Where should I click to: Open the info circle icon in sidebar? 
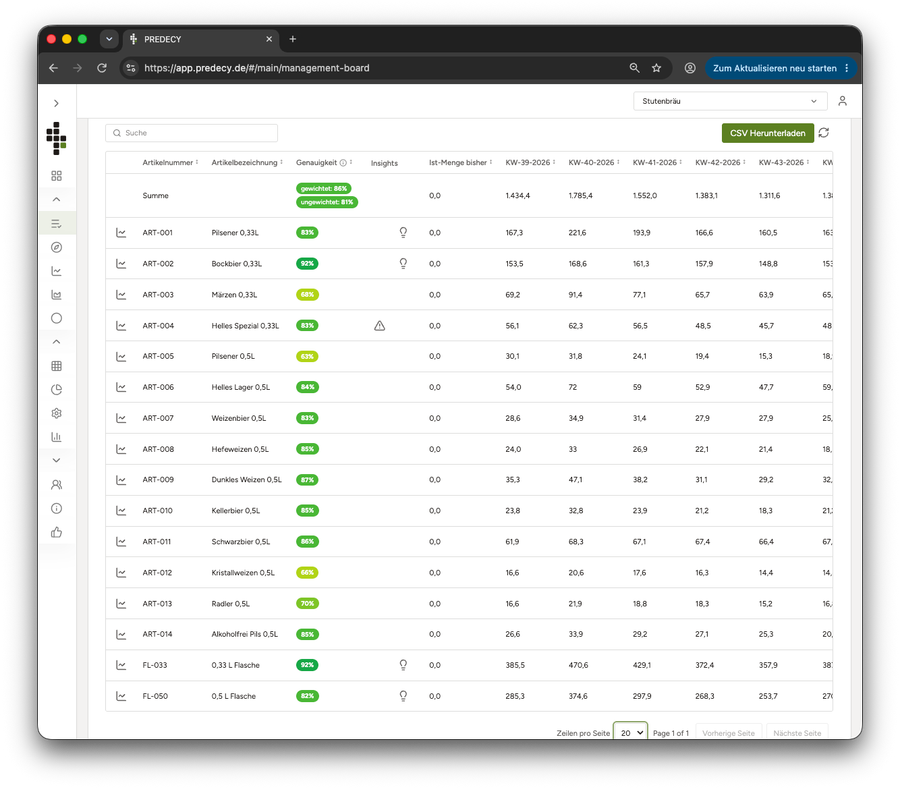[x=56, y=508]
